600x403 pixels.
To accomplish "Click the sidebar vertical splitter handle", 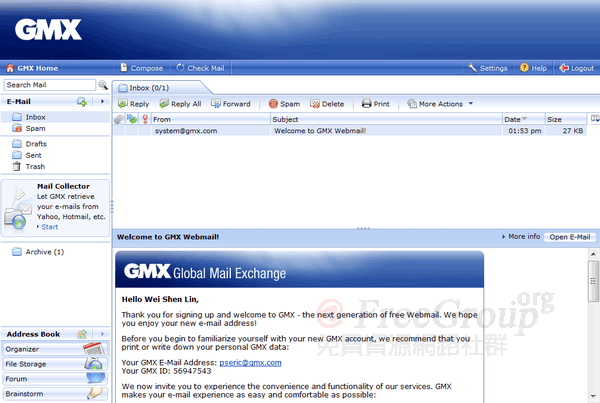I will [112, 206].
